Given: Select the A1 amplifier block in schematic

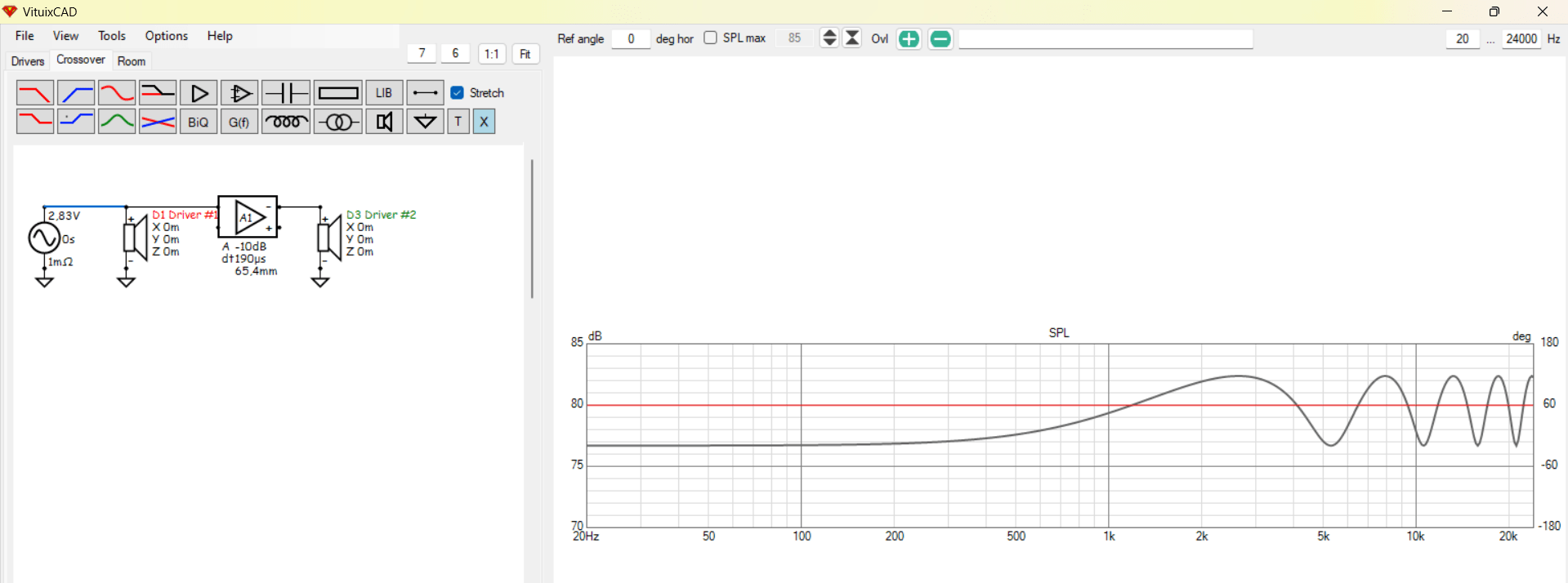Looking at the screenshot, I should (x=248, y=217).
